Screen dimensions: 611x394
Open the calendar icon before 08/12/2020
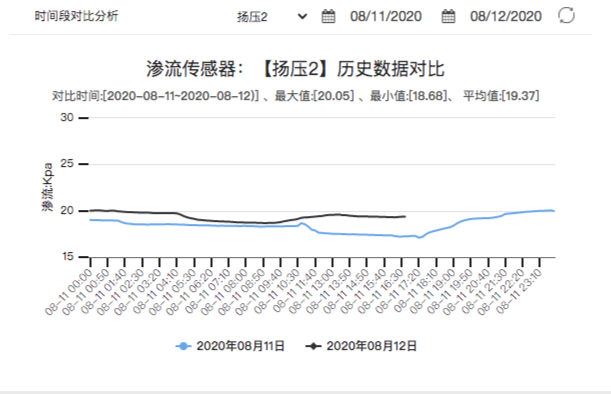tap(448, 16)
